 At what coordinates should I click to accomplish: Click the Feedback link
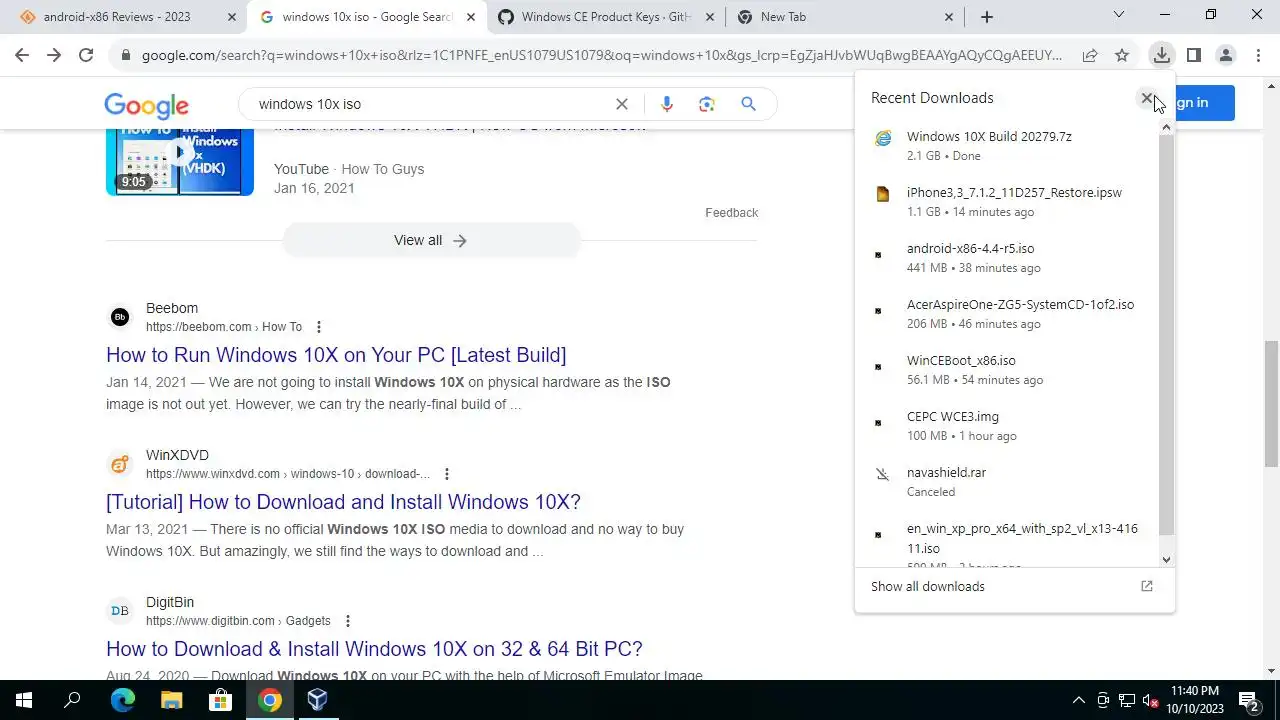point(731,212)
